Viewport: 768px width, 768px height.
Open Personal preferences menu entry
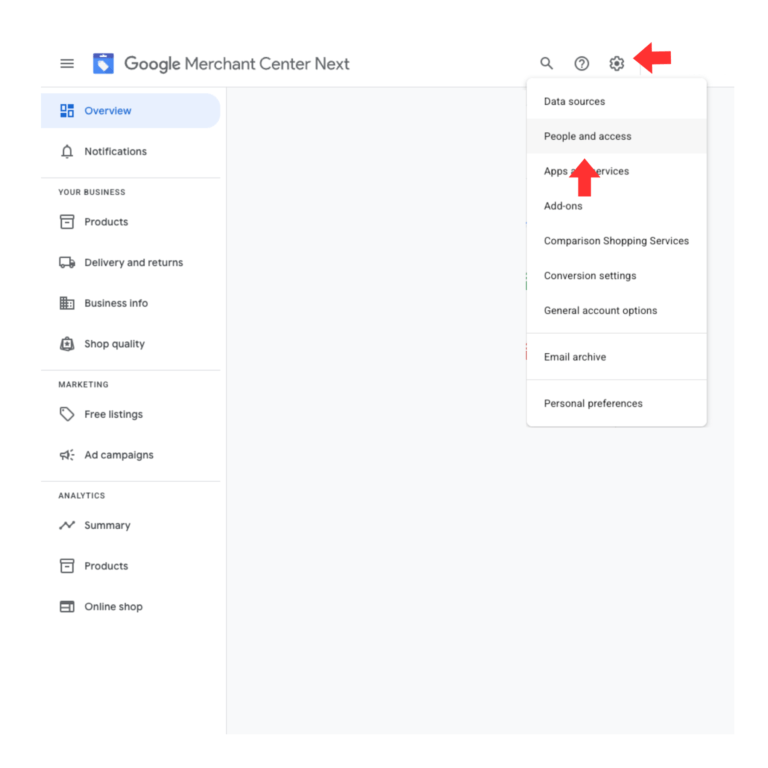click(x=593, y=404)
